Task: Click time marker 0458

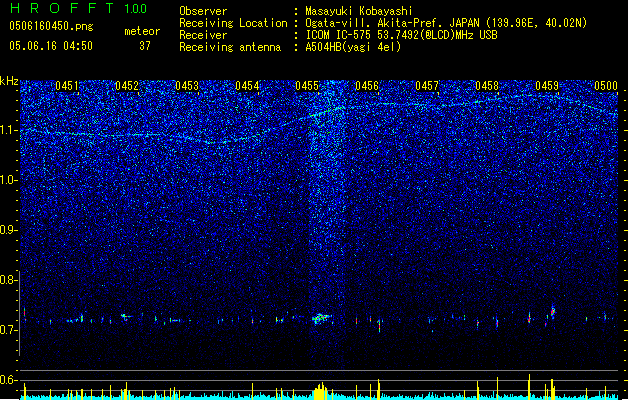Action: pos(487,86)
